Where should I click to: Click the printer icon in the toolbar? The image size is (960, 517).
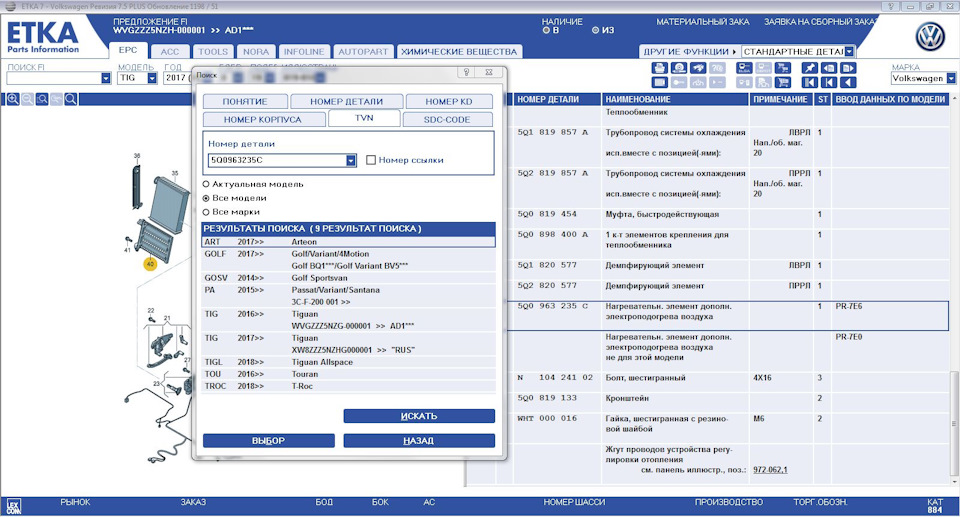tap(659, 68)
